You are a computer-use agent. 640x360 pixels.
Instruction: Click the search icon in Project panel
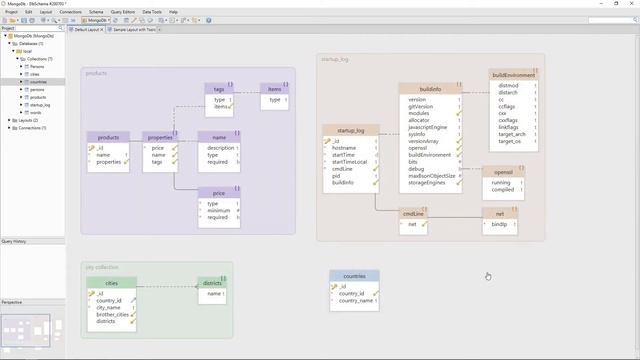click(x=61, y=28)
